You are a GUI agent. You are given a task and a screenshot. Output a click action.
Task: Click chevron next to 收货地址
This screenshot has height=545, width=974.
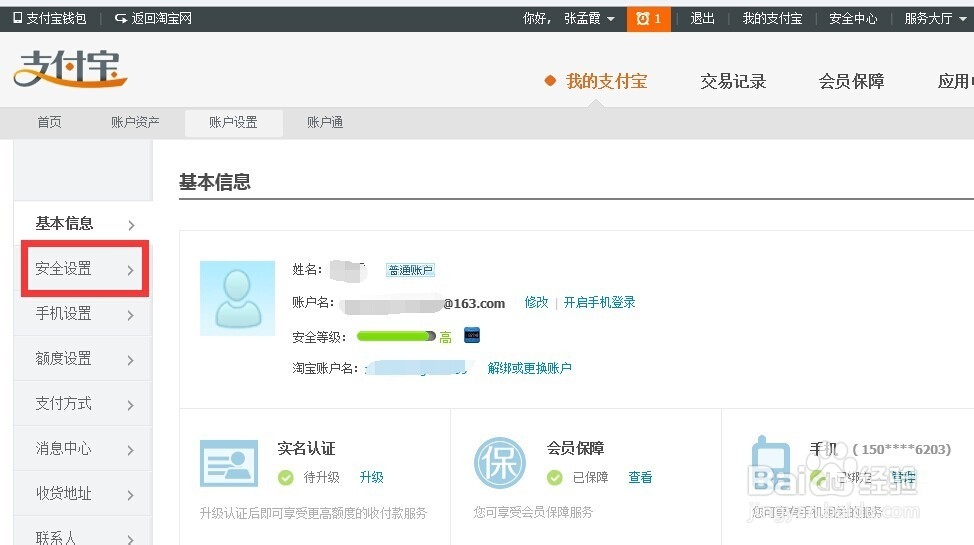[130, 495]
